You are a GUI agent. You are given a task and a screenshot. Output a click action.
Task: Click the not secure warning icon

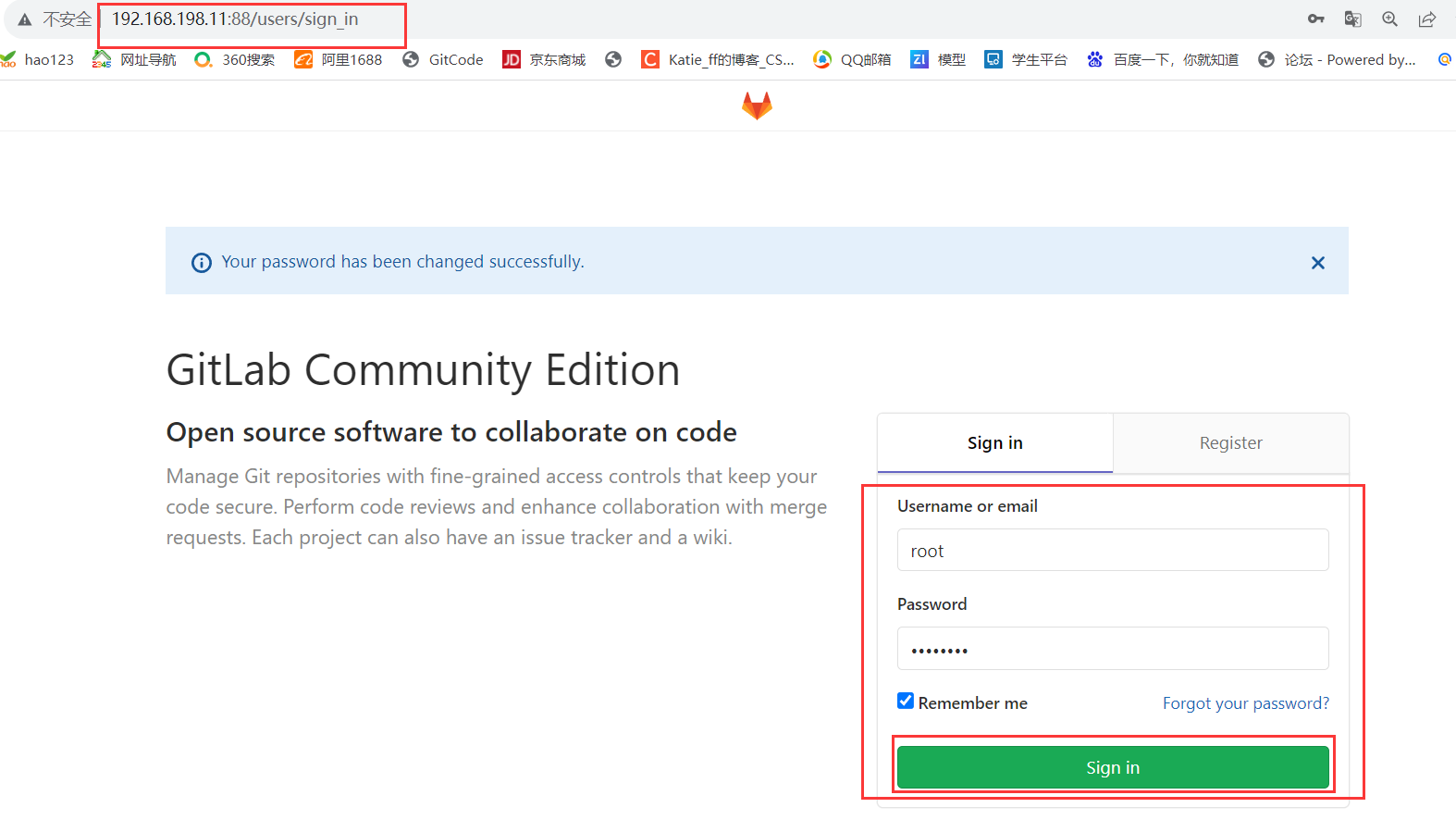coord(25,19)
